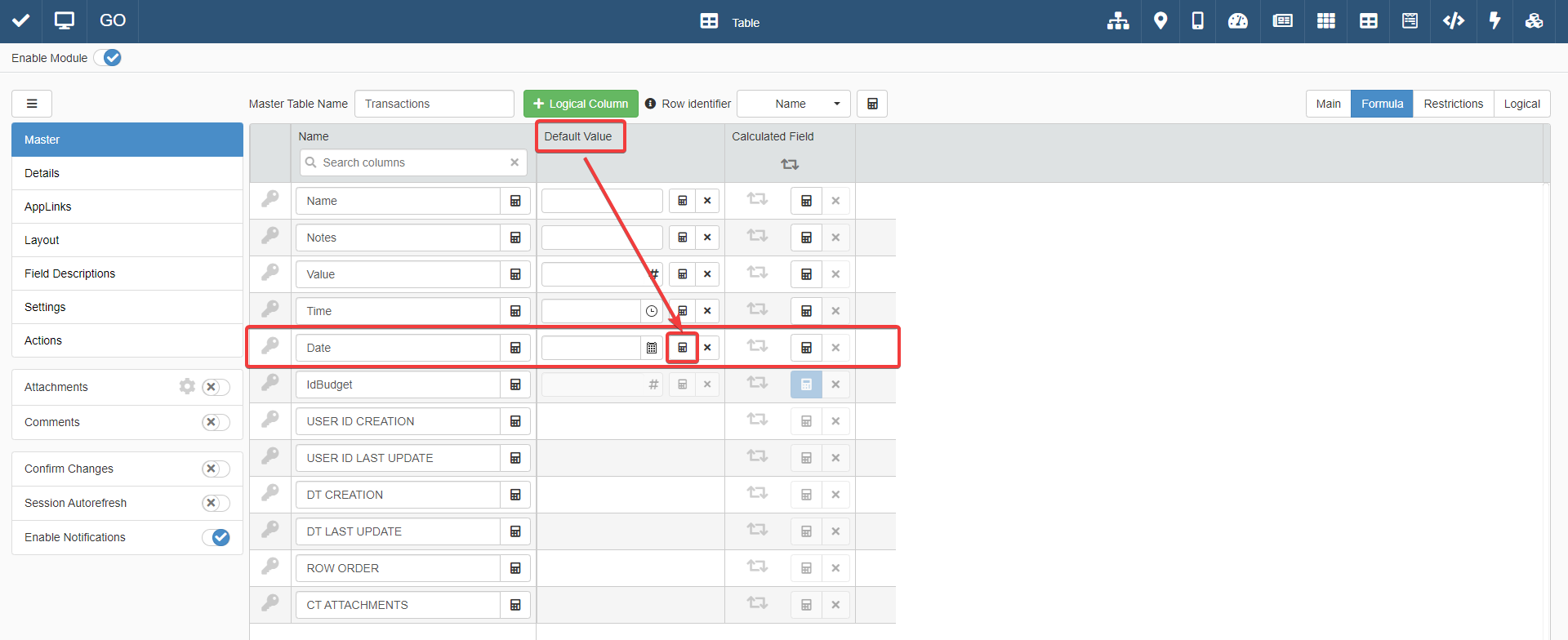The height and width of the screenshot is (640, 1568).
Task: Open the Date default value calculator
Action: click(683, 348)
